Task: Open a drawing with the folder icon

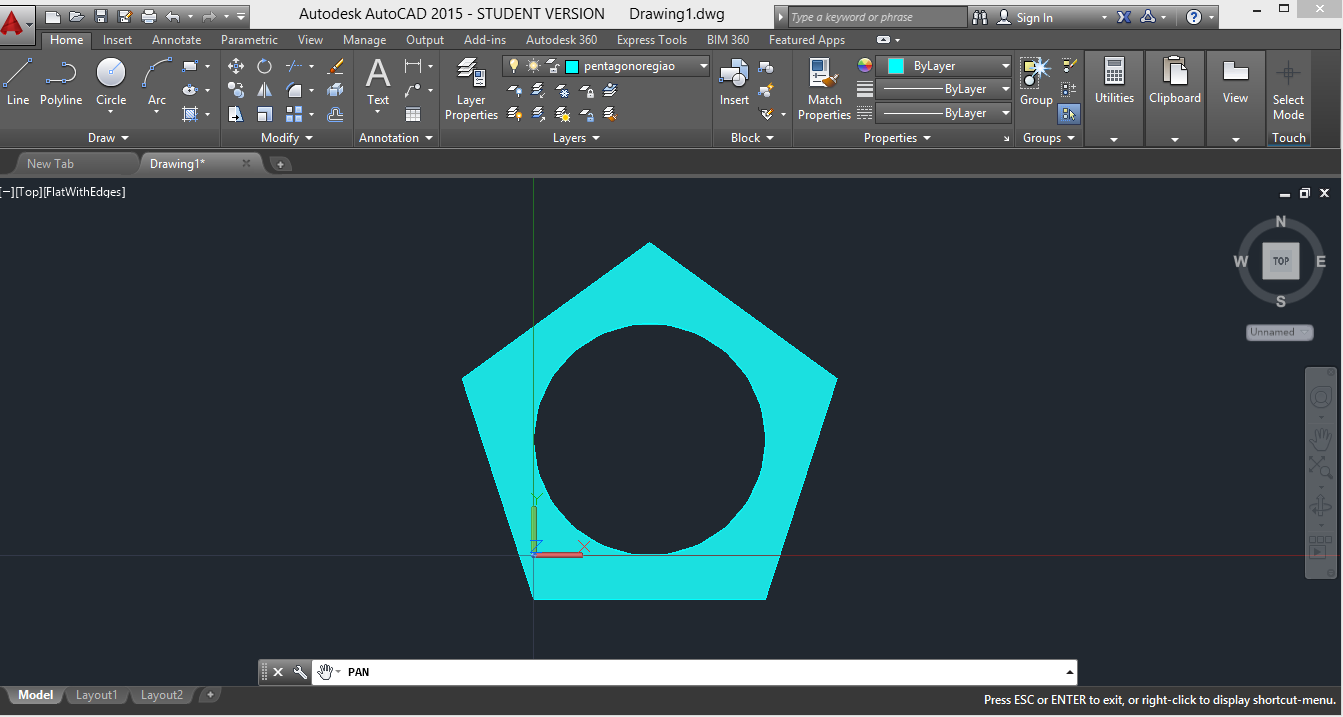Action: (x=76, y=17)
